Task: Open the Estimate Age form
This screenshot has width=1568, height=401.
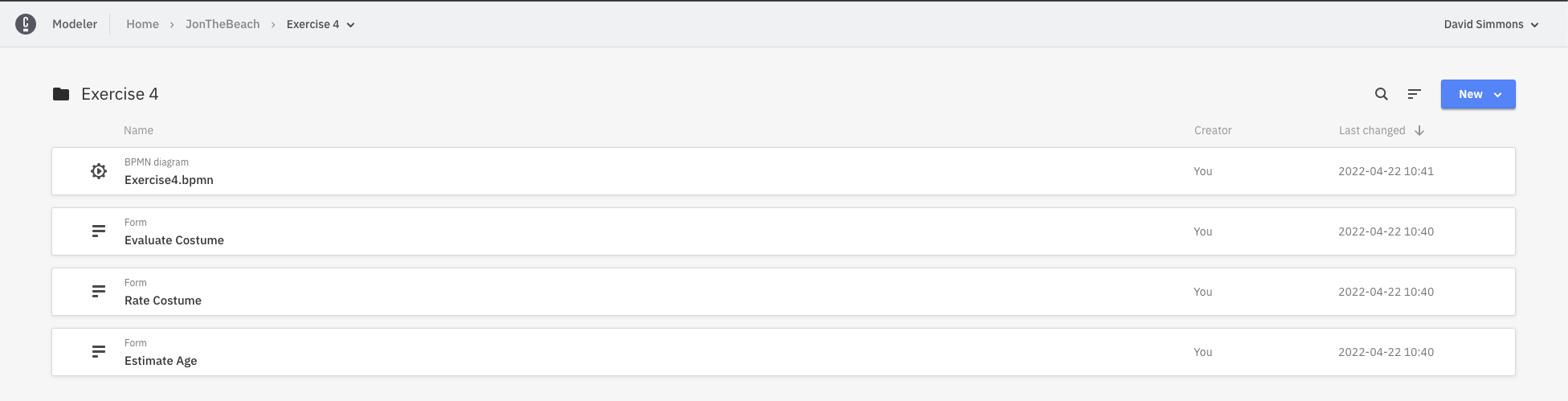Action: tap(161, 361)
